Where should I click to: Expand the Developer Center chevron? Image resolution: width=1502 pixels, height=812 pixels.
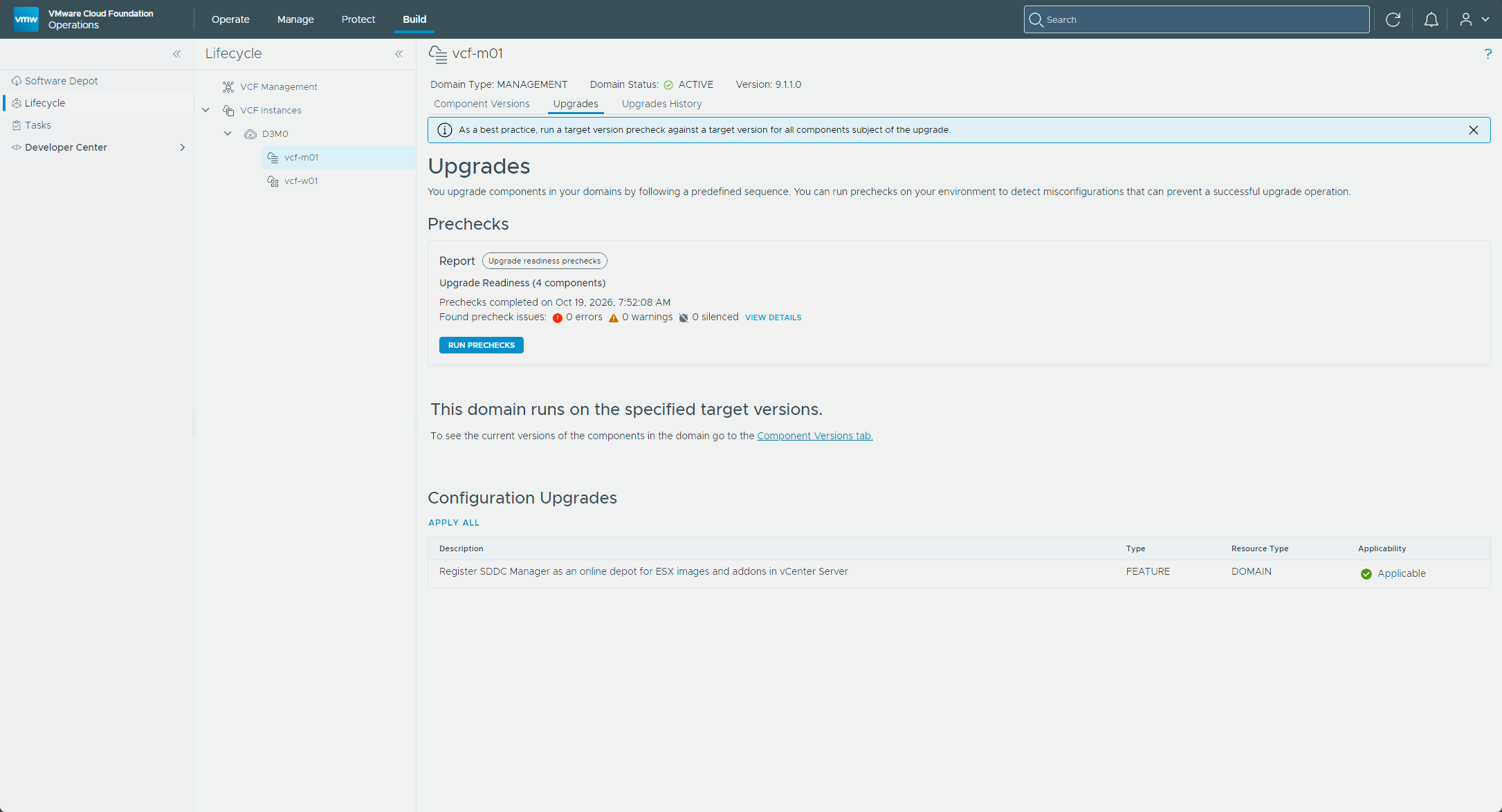183,147
